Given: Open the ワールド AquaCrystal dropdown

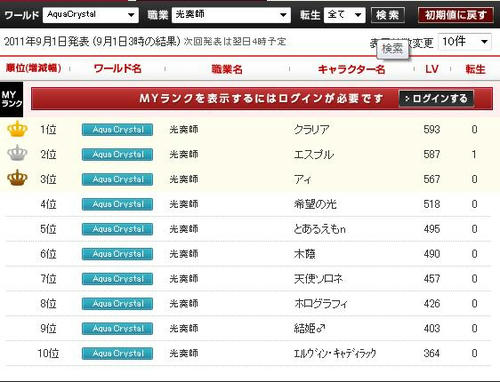Looking at the screenshot, I should 91,15.
